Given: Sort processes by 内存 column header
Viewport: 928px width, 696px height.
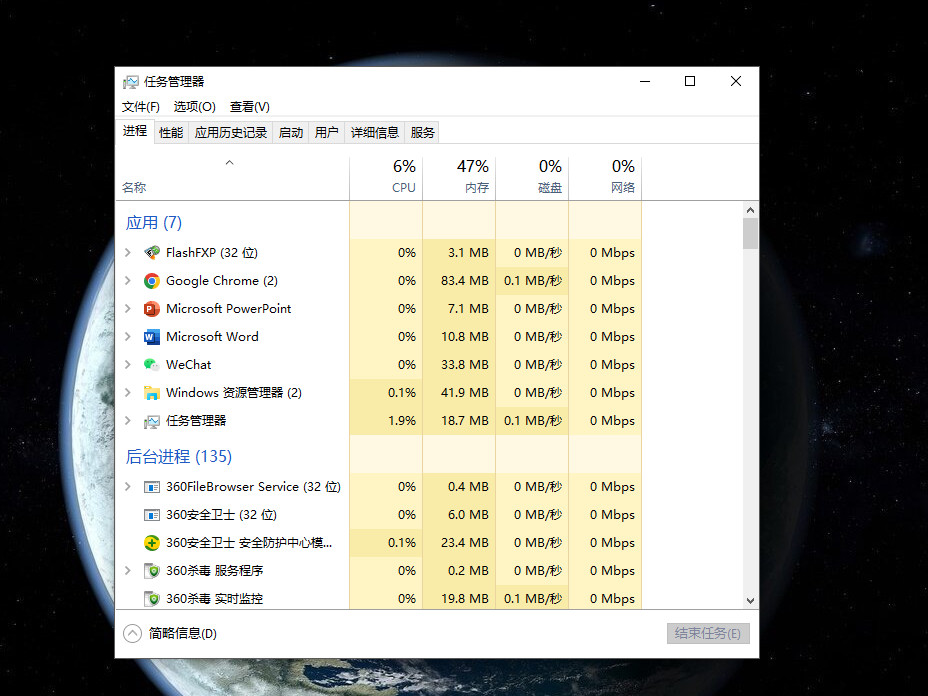Looking at the screenshot, I should tap(459, 179).
